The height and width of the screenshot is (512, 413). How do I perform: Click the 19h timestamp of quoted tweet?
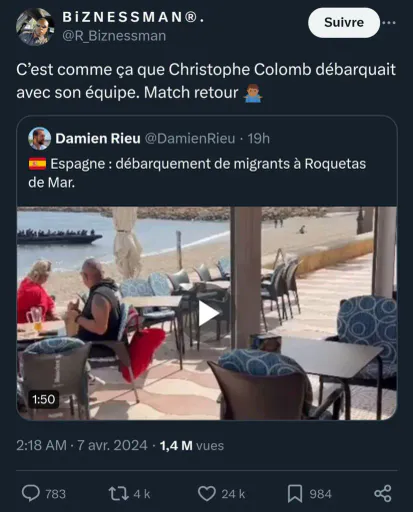tap(258, 138)
